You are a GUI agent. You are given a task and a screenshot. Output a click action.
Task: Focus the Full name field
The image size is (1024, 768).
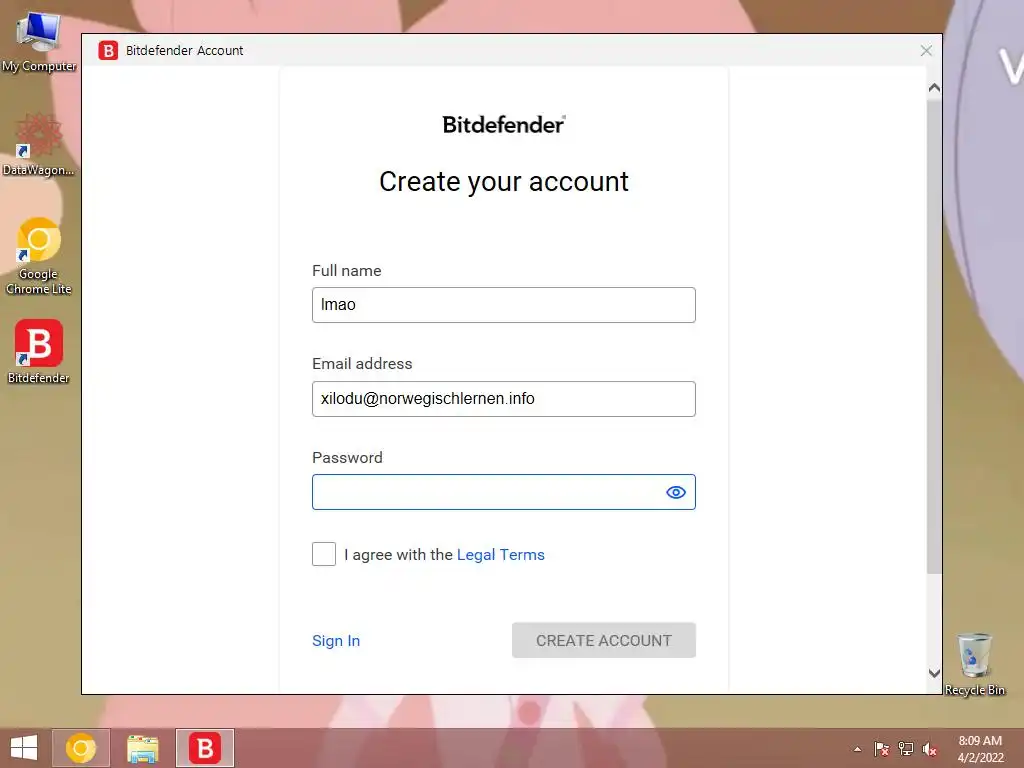point(504,305)
